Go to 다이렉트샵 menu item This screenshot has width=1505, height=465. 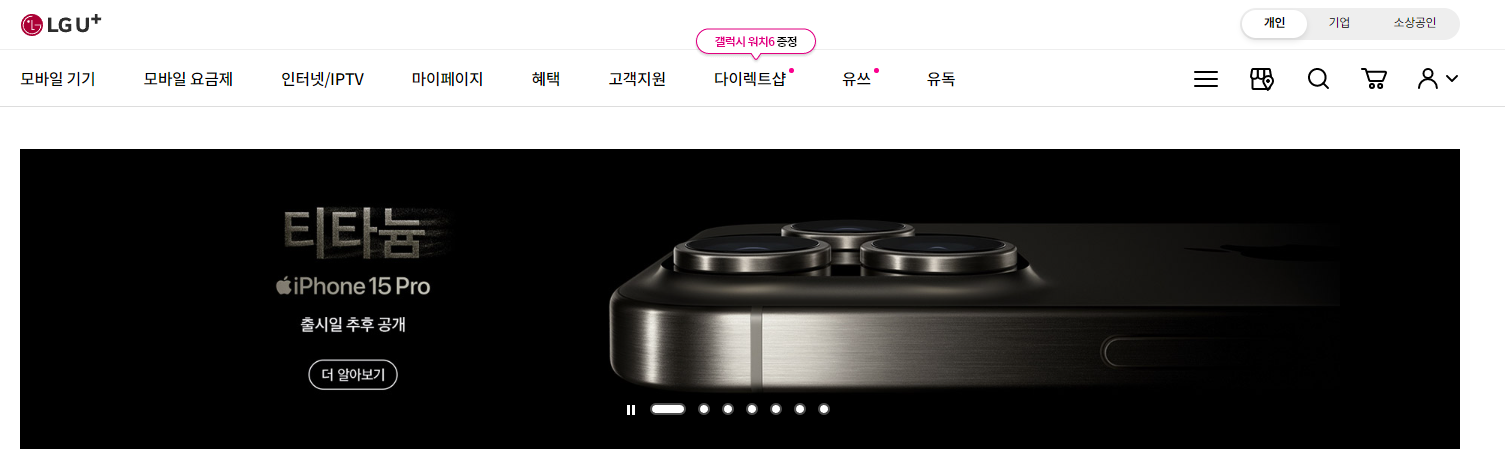pyautogui.click(x=750, y=79)
